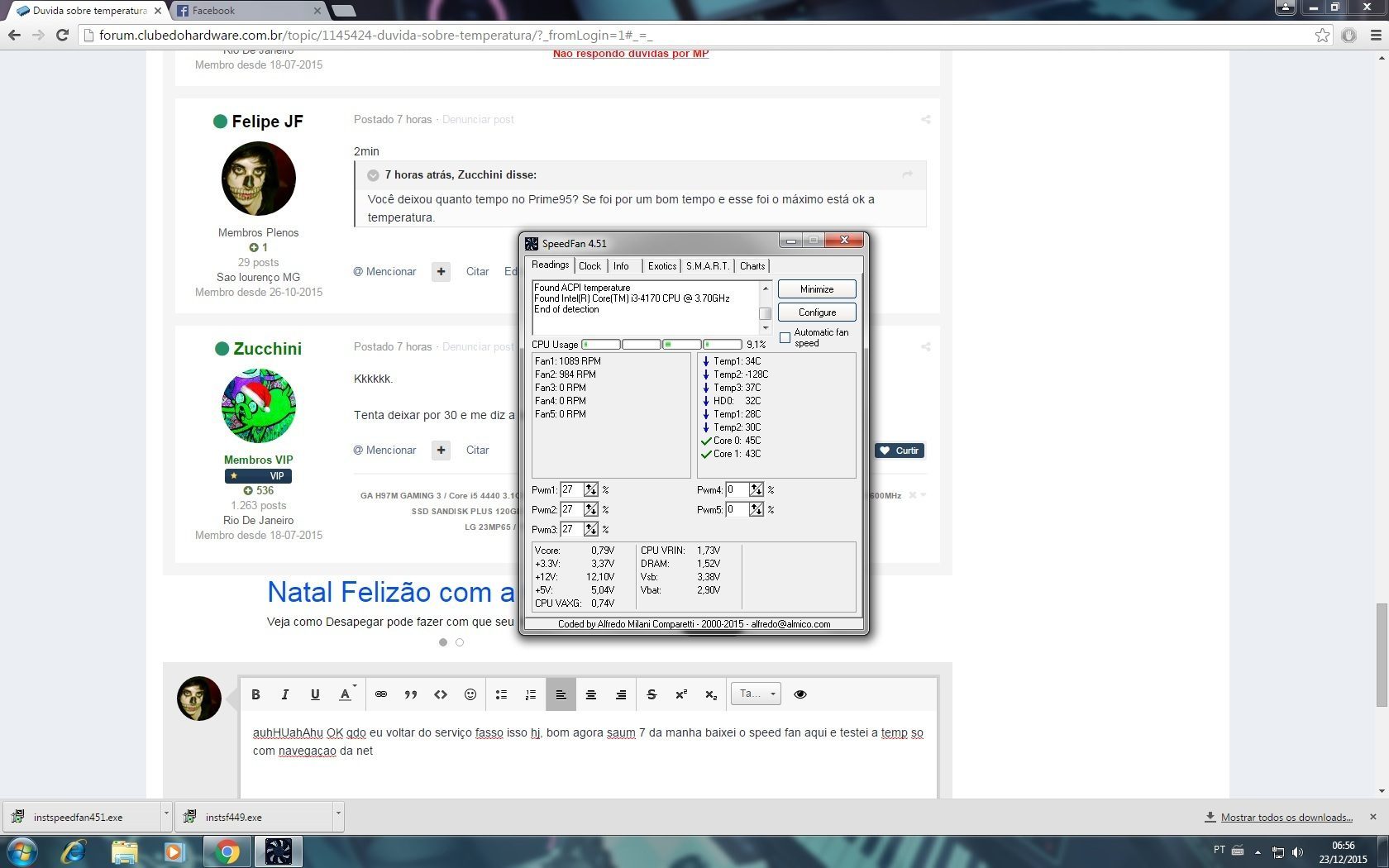Show all downloads link
Image resolution: width=1389 pixels, height=868 pixels.
[x=1286, y=818]
